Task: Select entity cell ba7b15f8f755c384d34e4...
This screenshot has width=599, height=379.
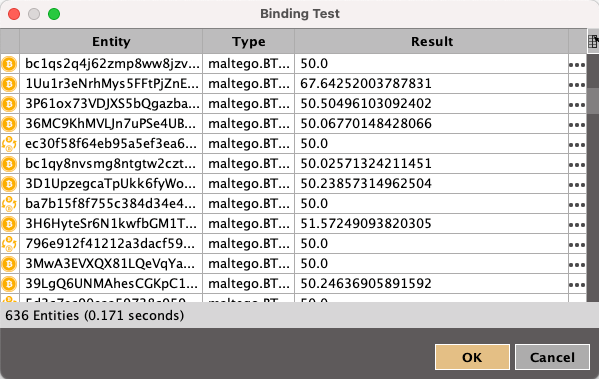Action: (x=111, y=204)
